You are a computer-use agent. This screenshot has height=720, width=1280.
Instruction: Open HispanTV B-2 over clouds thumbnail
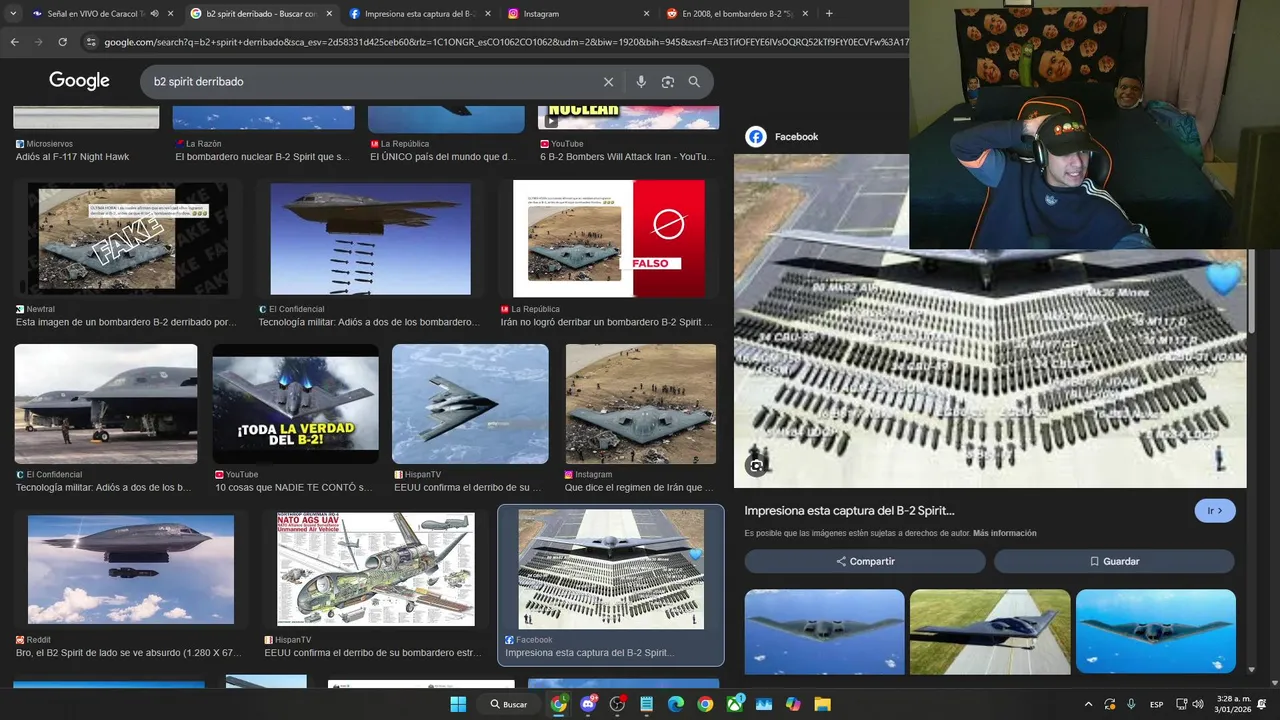click(470, 404)
